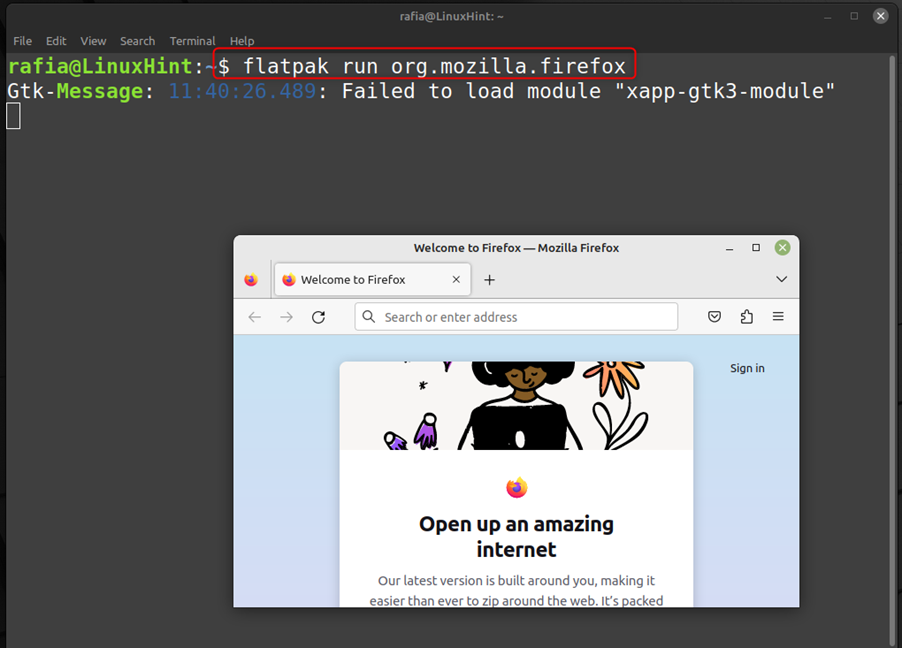Open Save to Pocket icon
Screen dimensions: 902x648
(x=714, y=317)
